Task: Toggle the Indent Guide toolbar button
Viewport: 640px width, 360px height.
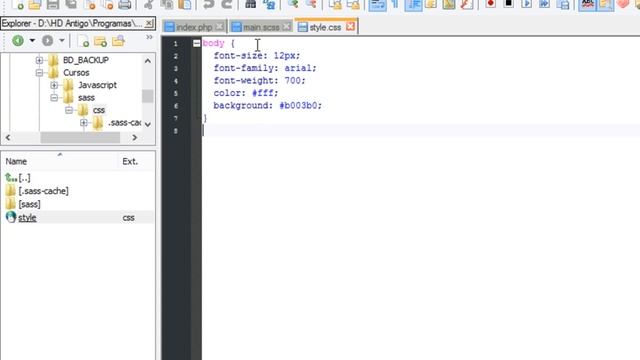Action: (413, 5)
